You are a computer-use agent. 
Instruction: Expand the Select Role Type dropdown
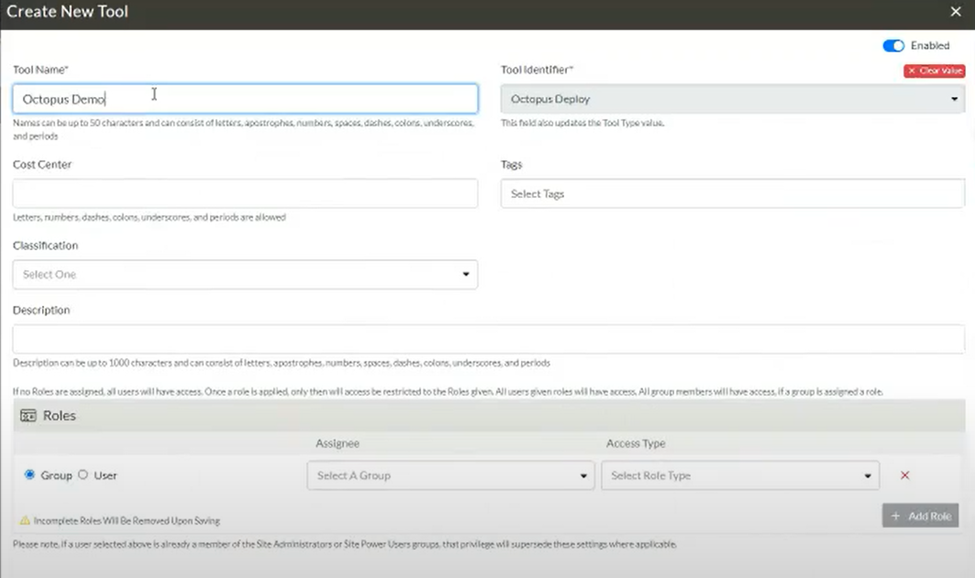[x=740, y=475]
